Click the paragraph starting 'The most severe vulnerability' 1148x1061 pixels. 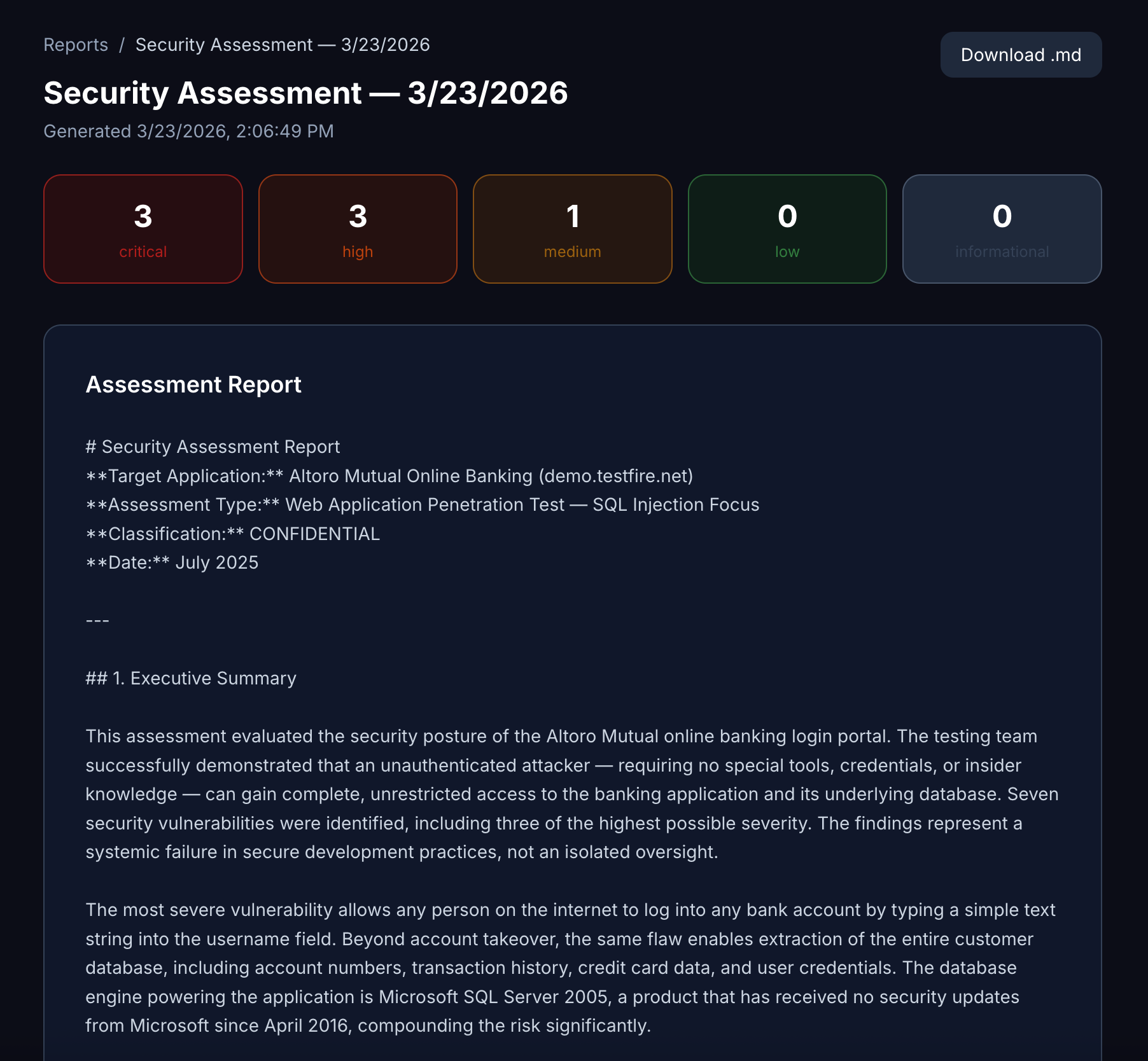tap(570, 968)
